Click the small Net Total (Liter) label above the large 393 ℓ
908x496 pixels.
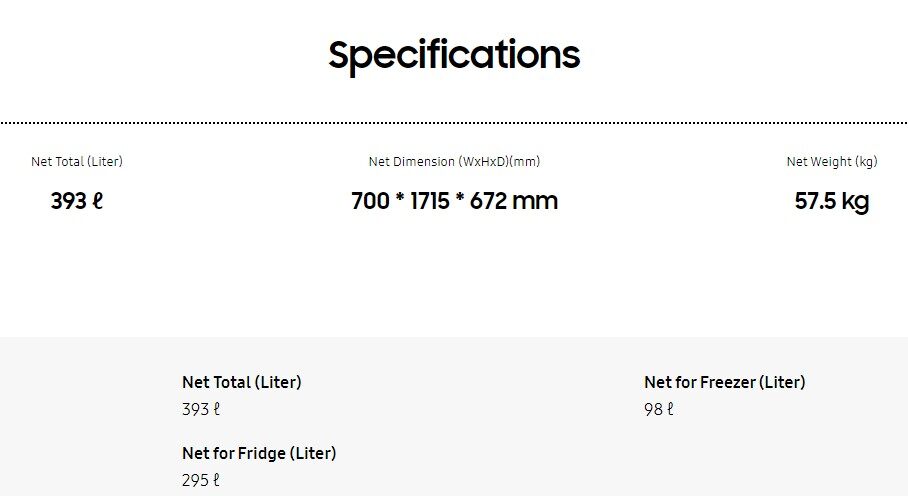click(x=77, y=162)
